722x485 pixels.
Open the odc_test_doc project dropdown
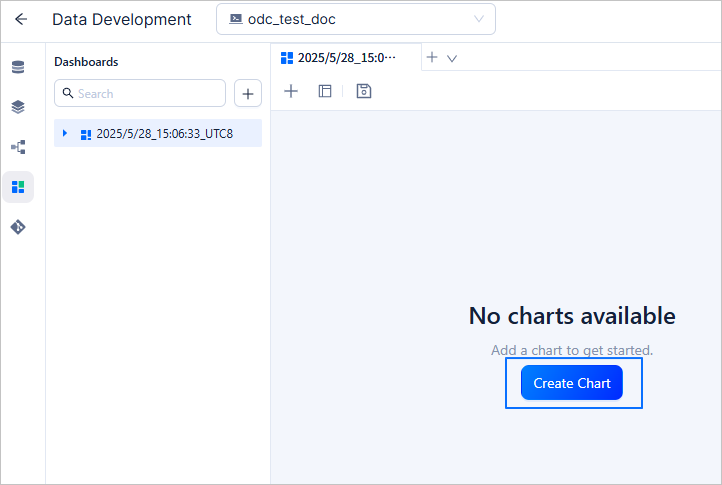click(355, 19)
